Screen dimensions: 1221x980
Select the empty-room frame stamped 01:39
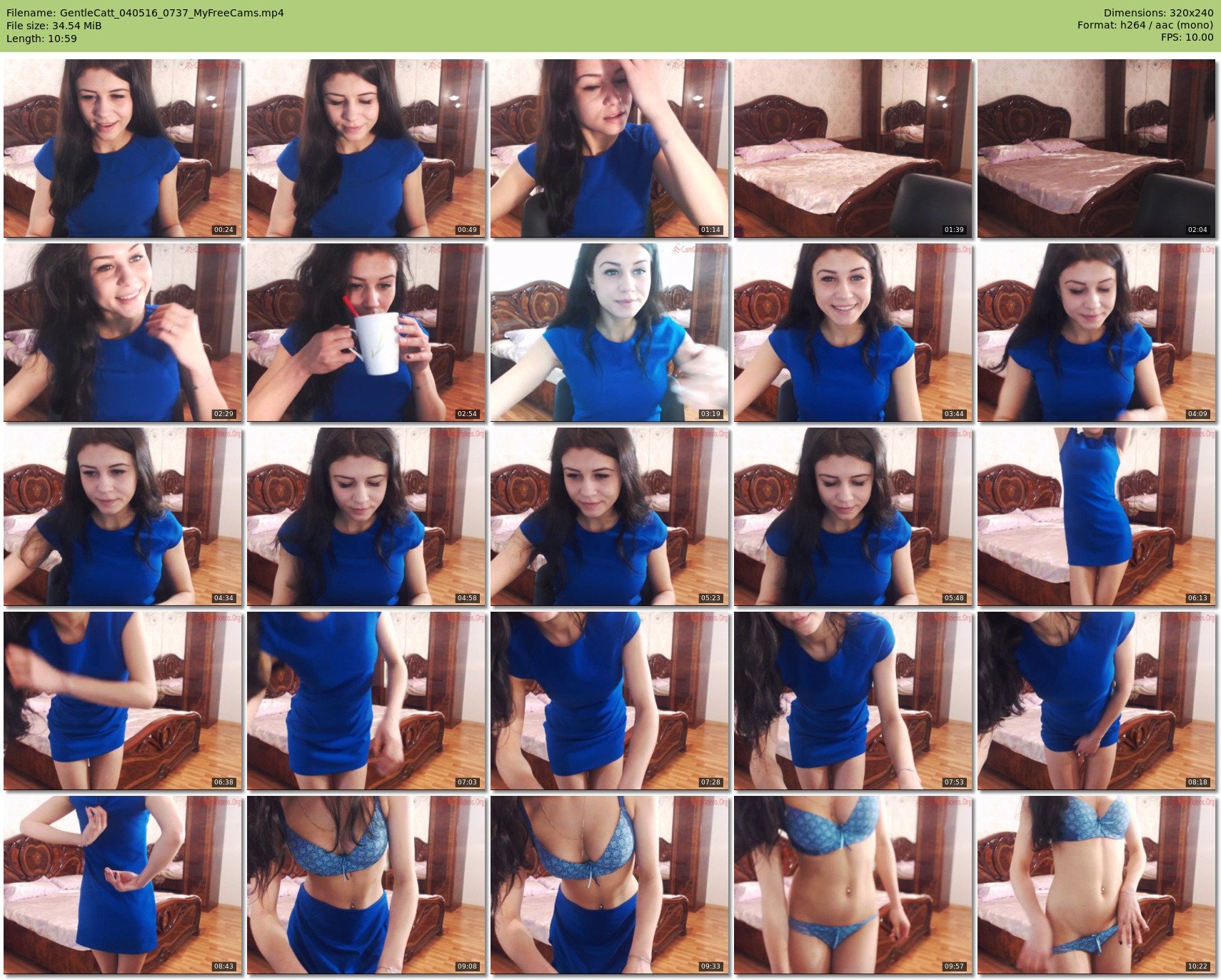tap(853, 148)
